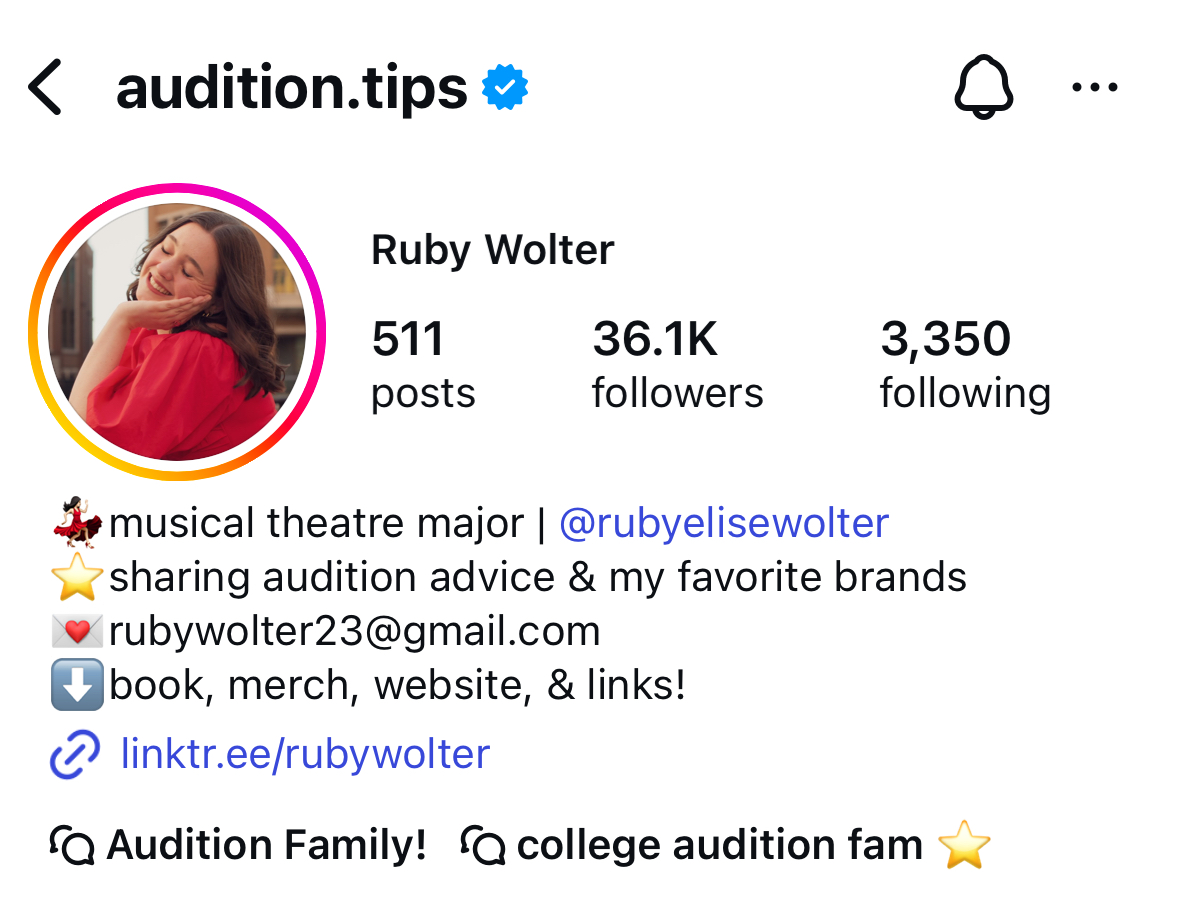Open the @rubyelisewolter mention link
This screenshot has width=1179, height=902.
(724, 523)
